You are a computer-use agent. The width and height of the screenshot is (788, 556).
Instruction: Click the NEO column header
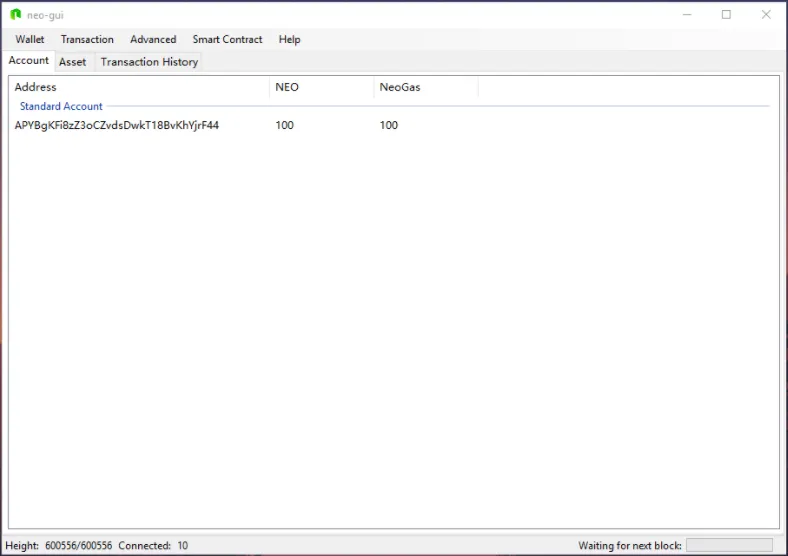322,87
